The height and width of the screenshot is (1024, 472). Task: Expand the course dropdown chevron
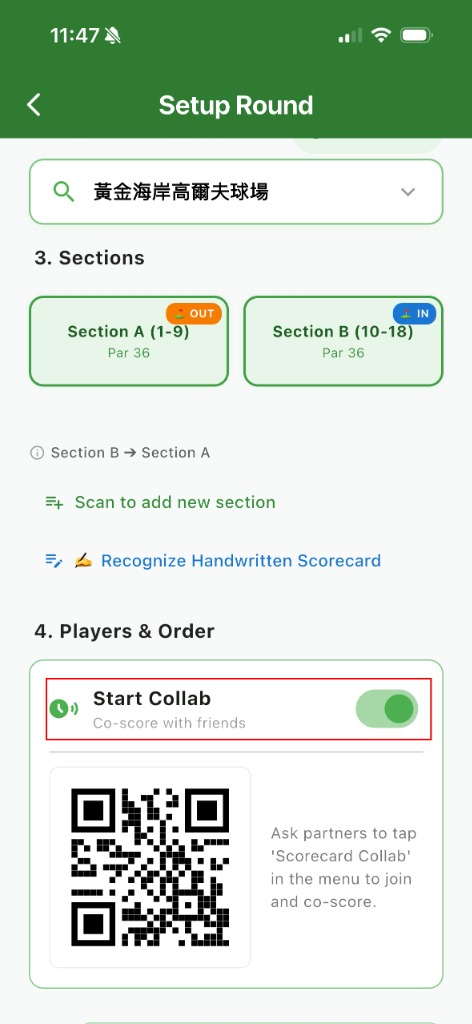408,192
